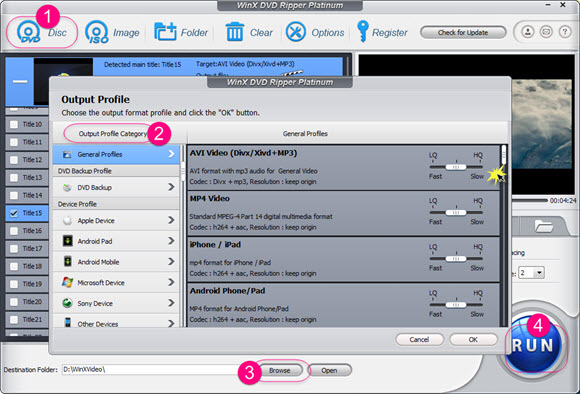Screen dimensions: 580x394
Task: Check the Title20 checkbox
Action: click(x=14, y=302)
